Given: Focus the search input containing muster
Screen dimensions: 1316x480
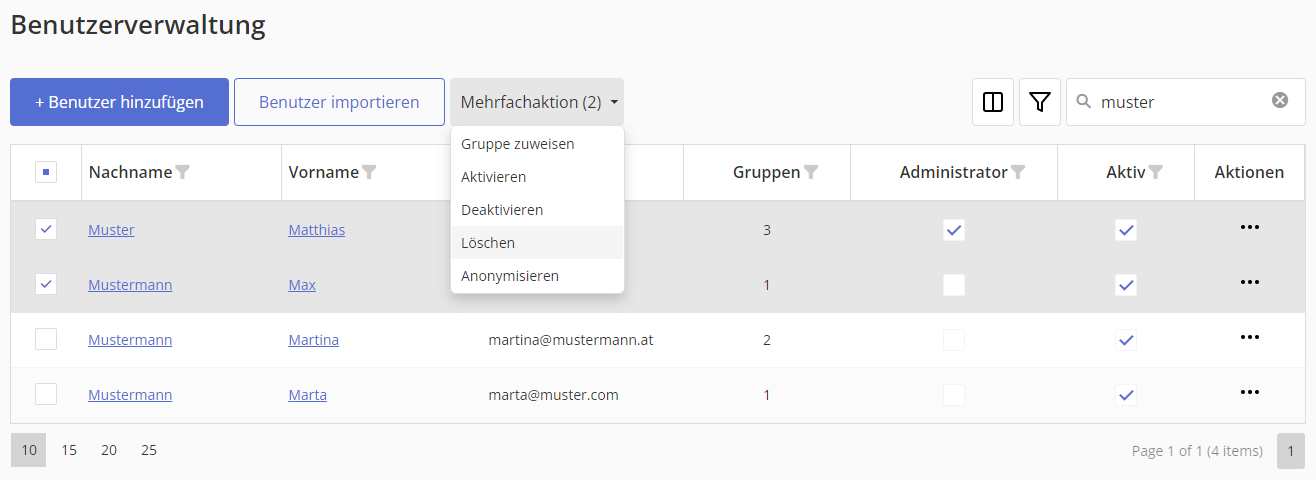Looking at the screenshot, I should (1180, 102).
